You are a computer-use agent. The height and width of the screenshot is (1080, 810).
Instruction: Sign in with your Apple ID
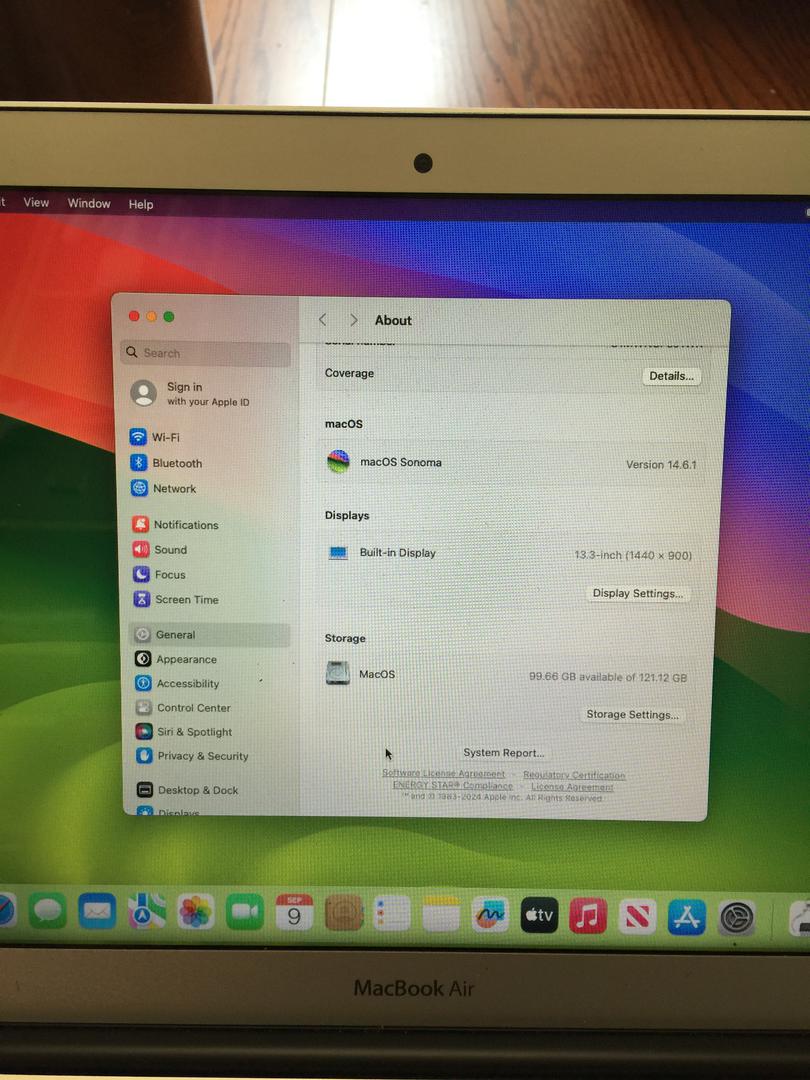coord(190,393)
